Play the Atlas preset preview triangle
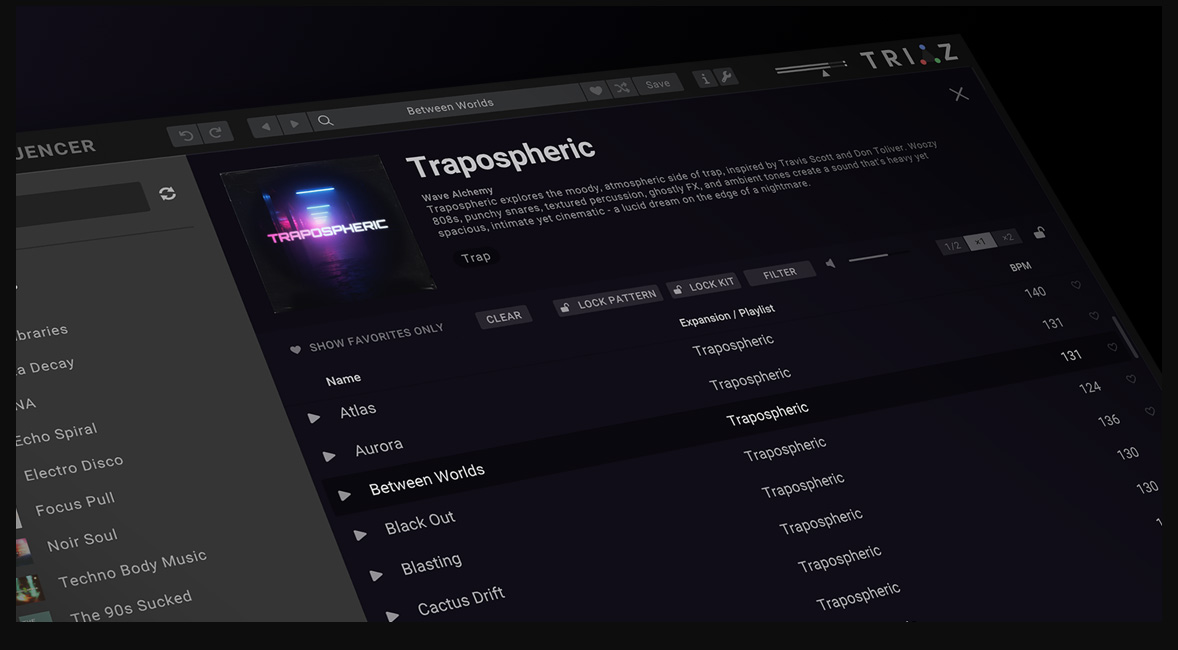The width and height of the screenshot is (1178, 650). tap(314, 418)
